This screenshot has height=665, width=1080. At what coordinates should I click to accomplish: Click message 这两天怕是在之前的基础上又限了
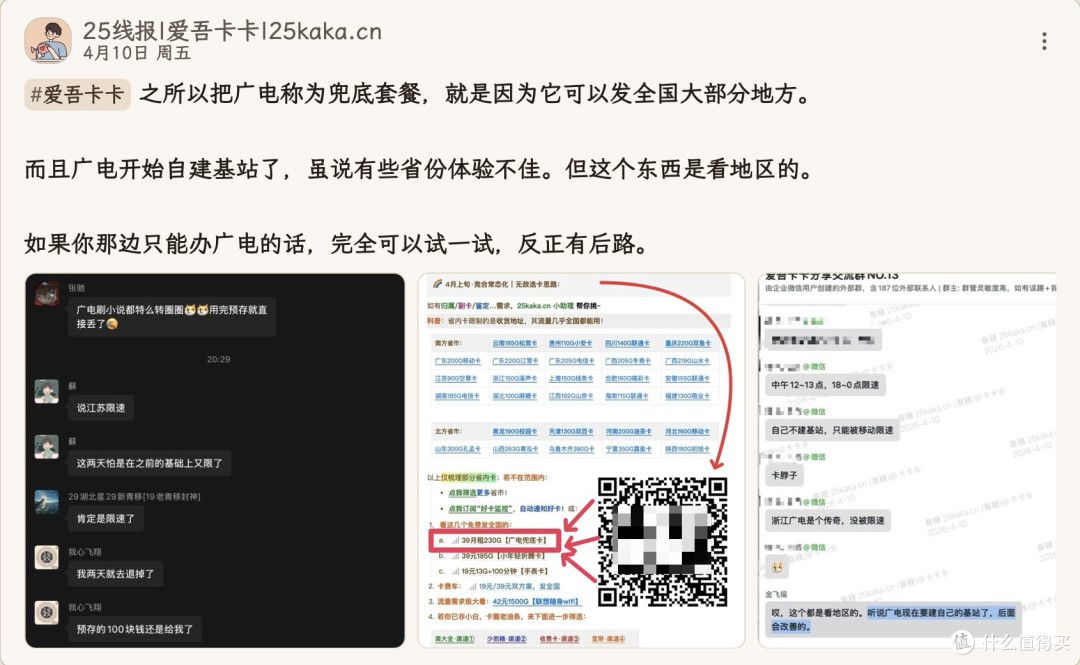(x=149, y=463)
